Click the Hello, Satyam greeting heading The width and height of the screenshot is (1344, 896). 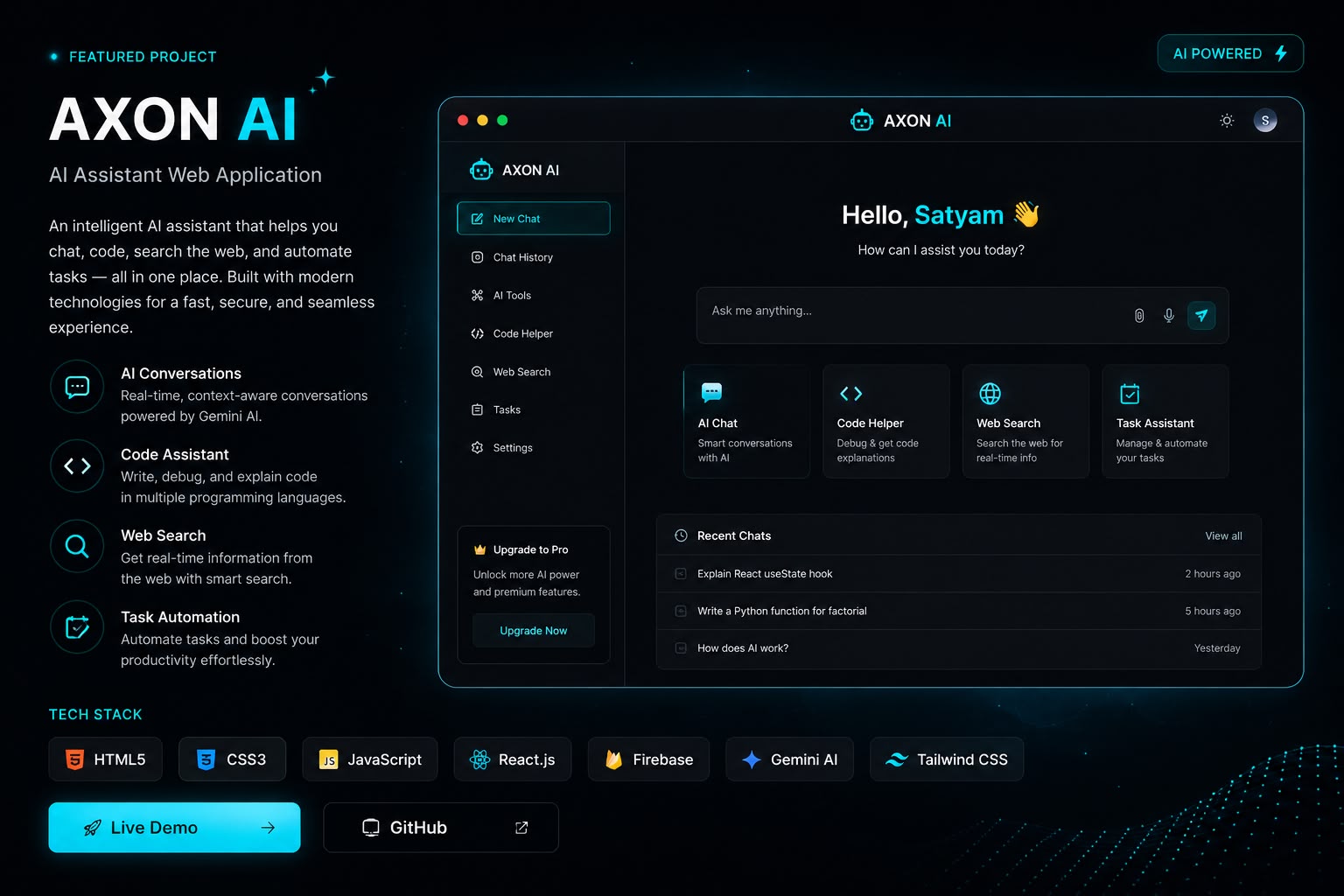(x=941, y=215)
